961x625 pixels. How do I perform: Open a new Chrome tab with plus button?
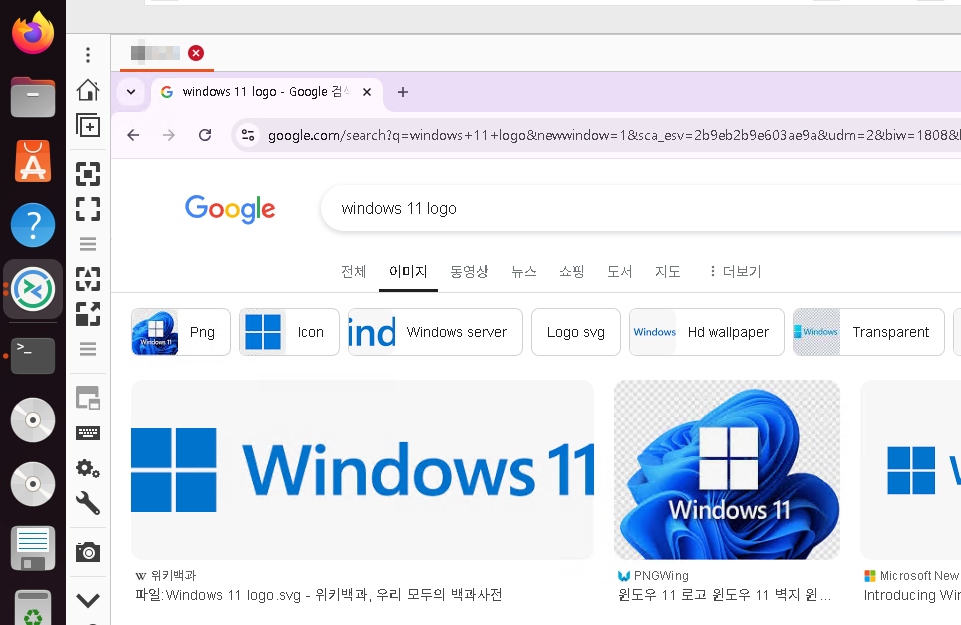pos(403,92)
